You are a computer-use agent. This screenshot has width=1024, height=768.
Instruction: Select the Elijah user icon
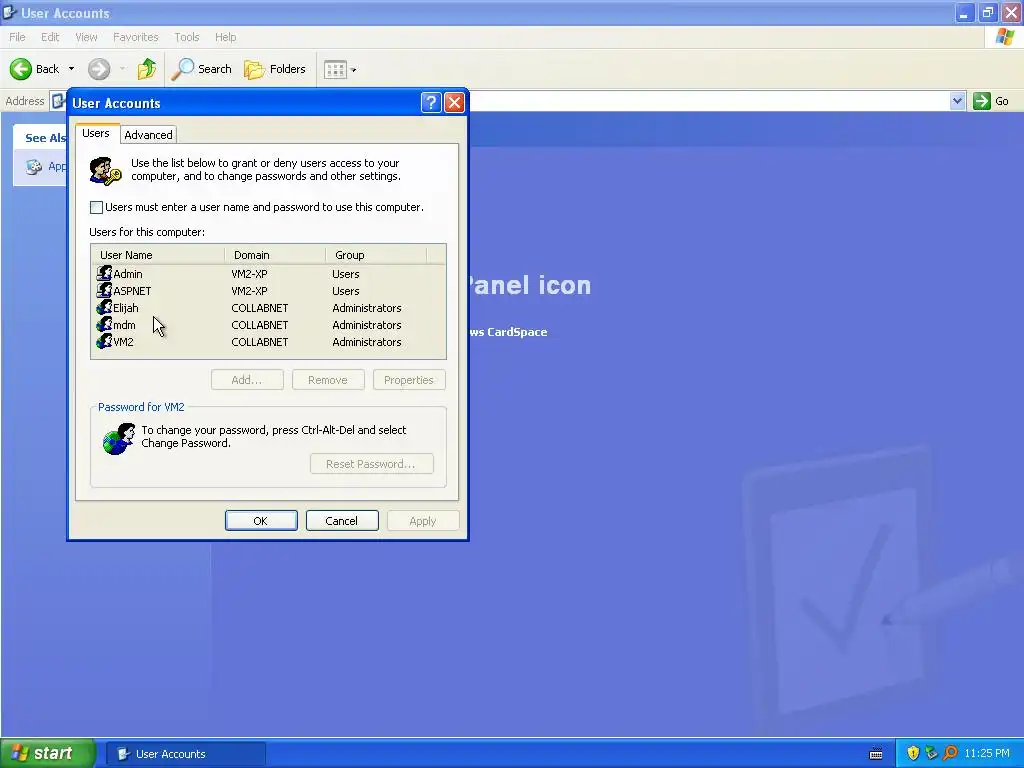104,307
